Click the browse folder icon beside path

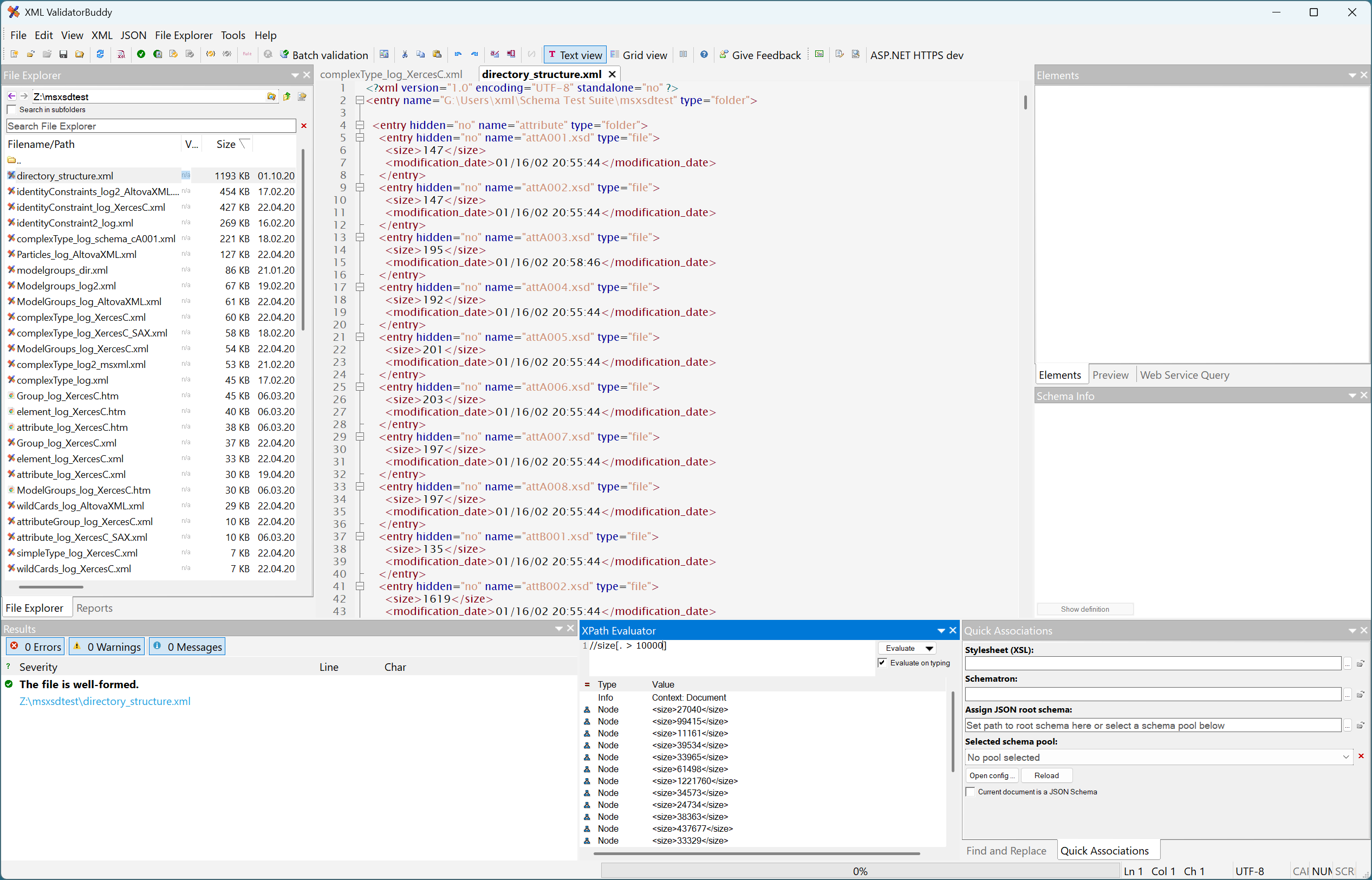tap(271, 96)
